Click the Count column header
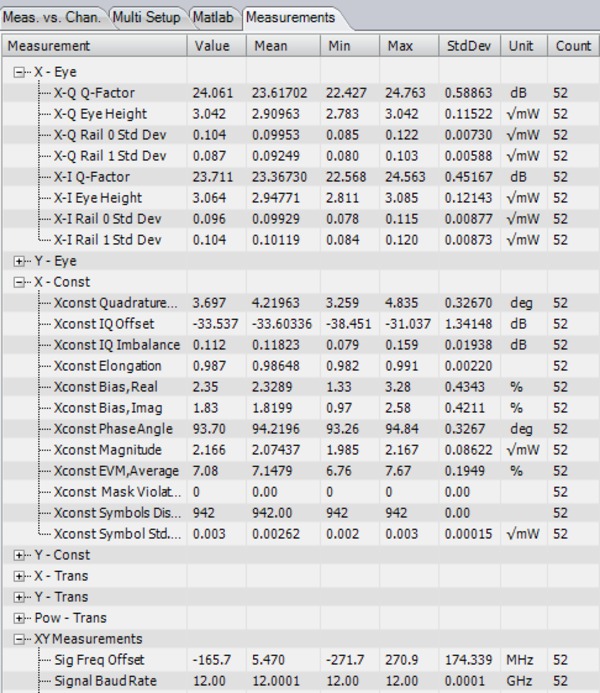This screenshot has width=600, height=693. tap(573, 46)
